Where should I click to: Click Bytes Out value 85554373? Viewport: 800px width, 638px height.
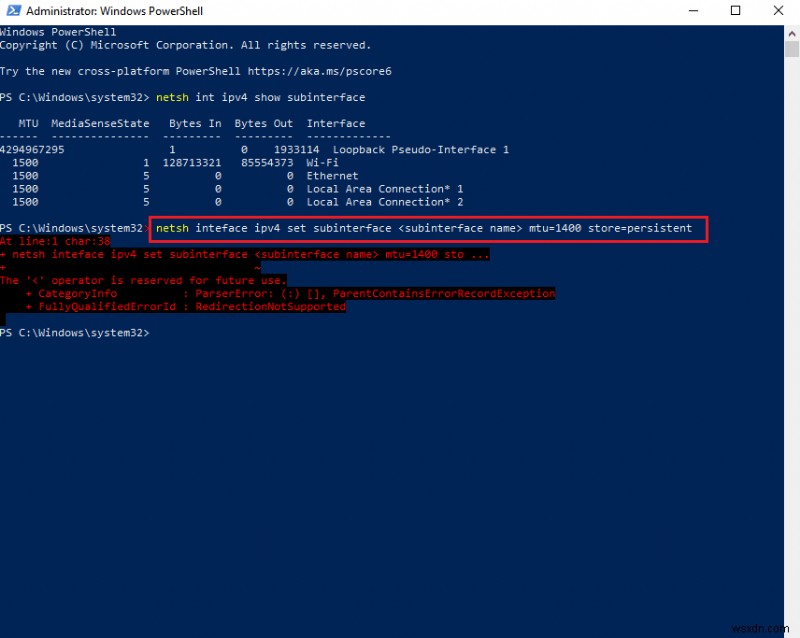point(267,162)
